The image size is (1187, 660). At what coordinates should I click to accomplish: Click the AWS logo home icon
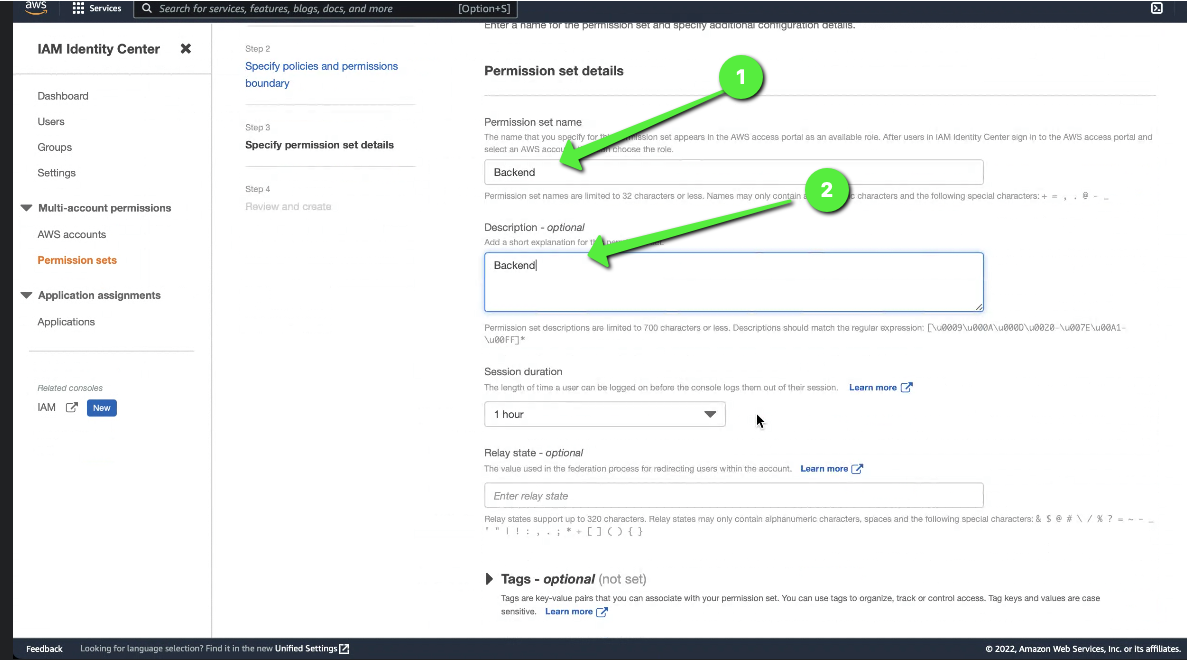tap(36, 8)
